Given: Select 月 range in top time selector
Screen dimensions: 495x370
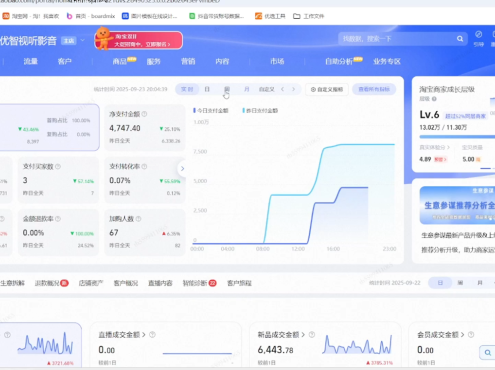Looking at the screenshot, I should click(247, 89).
